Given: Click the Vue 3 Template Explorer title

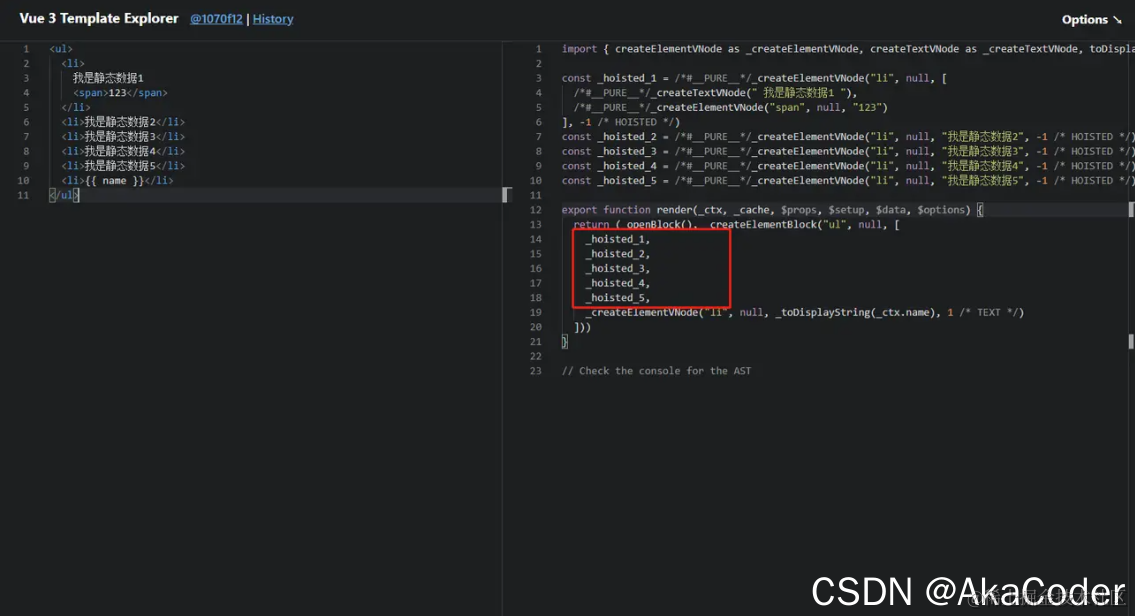Looking at the screenshot, I should click(x=98, y=19).
